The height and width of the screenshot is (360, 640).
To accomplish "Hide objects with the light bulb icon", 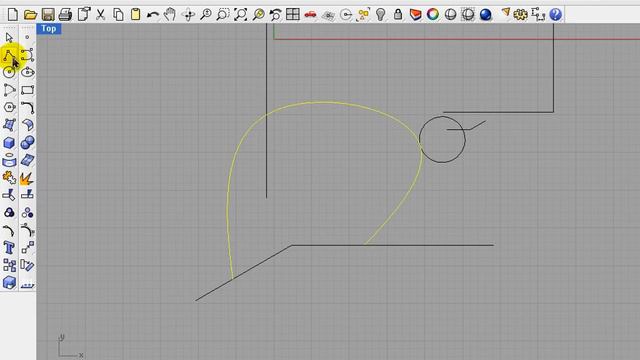I will (x=380, y=15).
